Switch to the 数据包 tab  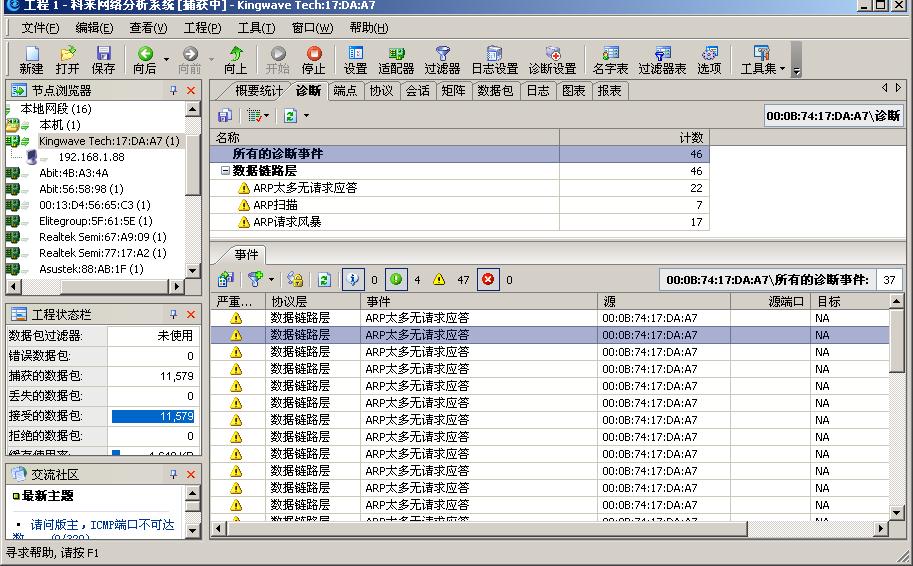495,91
